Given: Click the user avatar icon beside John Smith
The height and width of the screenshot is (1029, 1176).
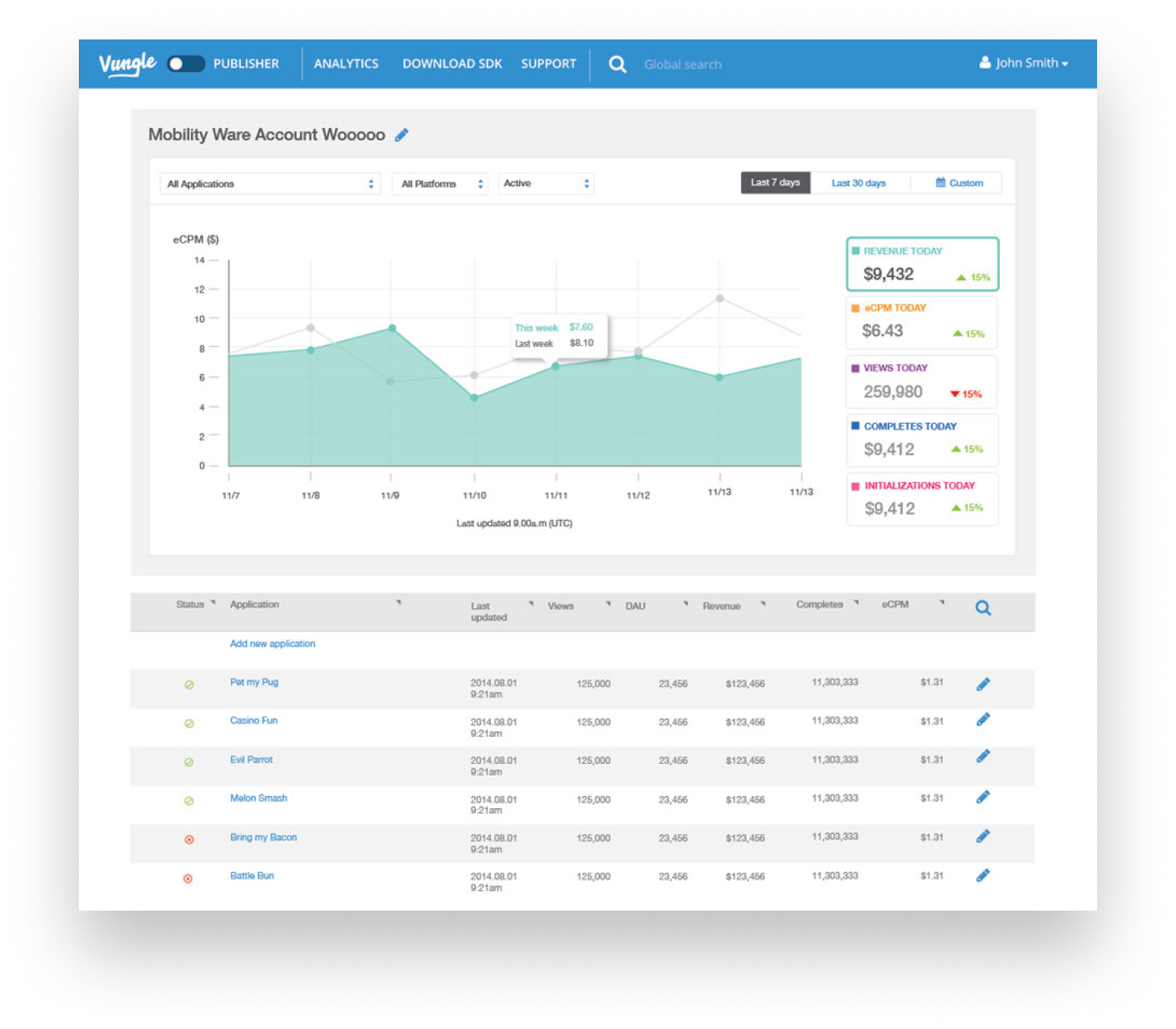Looking at the screenshot, I should point(985,62).
